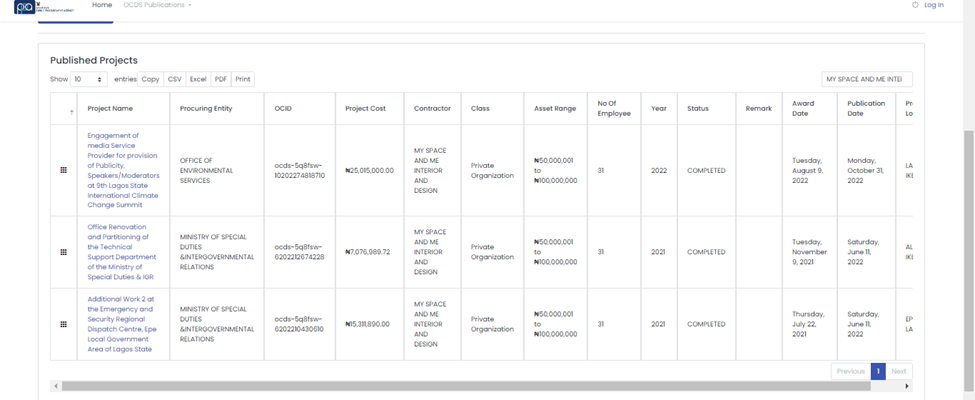Screen dimensions: 975x400
Task: Click the Print button
Action: (x=243, y=80)
